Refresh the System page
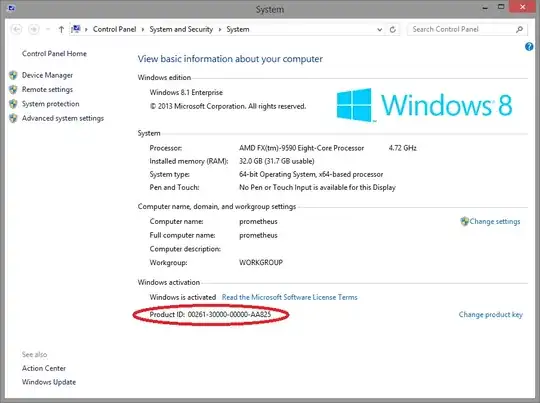Viewport: 540px width, 403px height. pos(393,30)
